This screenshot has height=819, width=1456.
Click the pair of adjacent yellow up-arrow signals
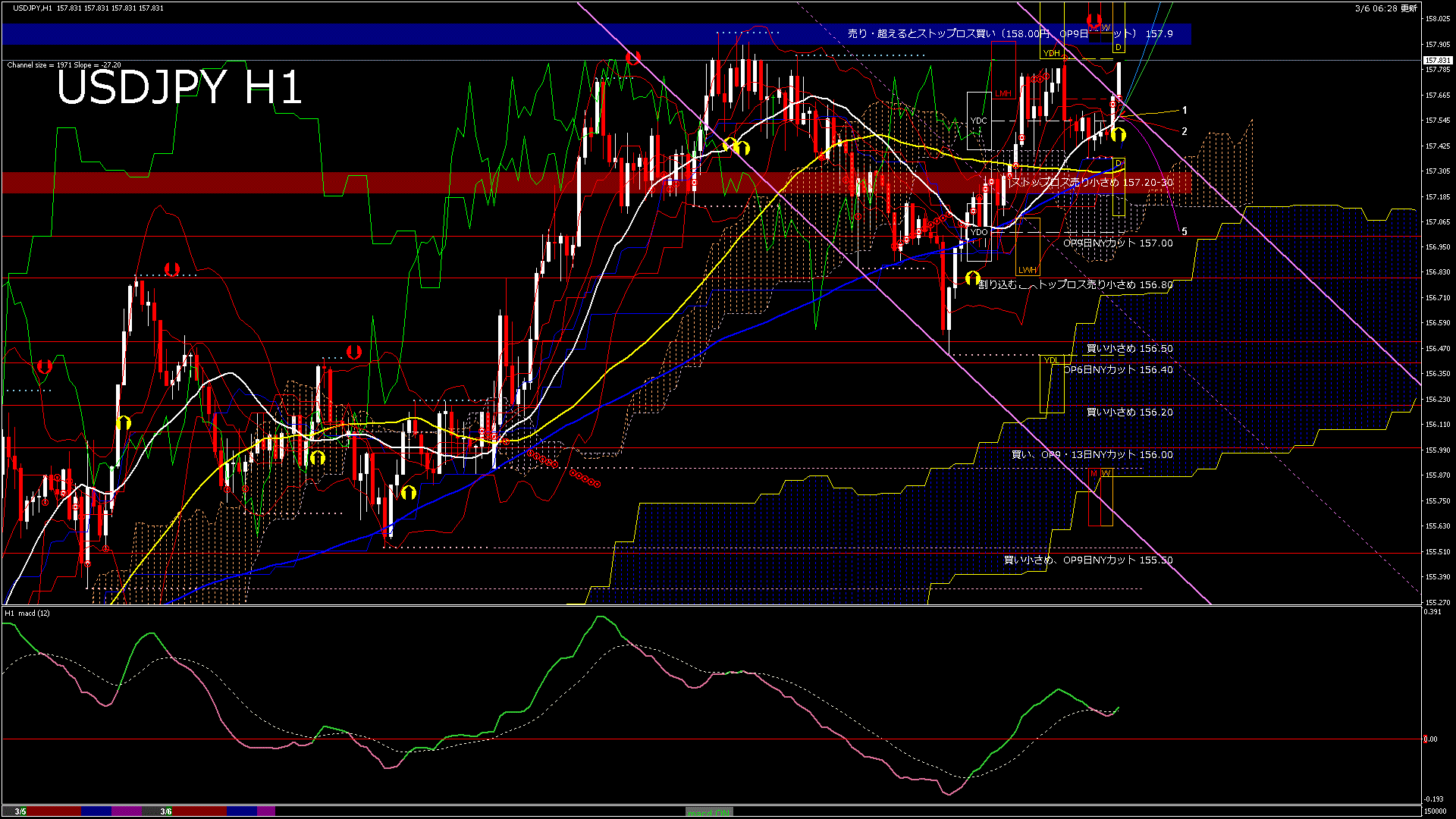[x=736, y=146]
